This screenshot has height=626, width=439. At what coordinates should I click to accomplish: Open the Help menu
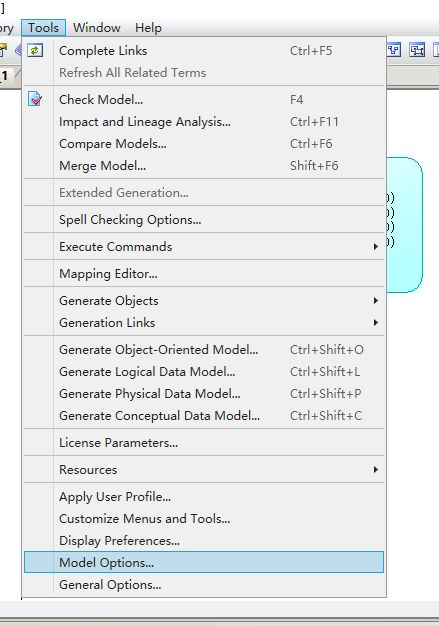click(x=148, y=28)
